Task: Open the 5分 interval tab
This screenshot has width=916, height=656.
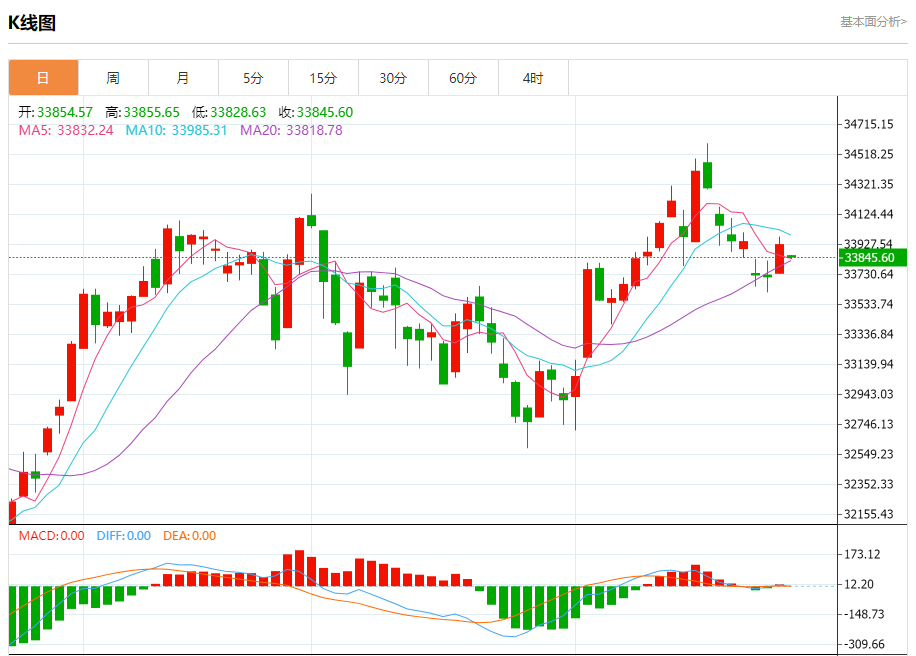Action: coord(254,78)
